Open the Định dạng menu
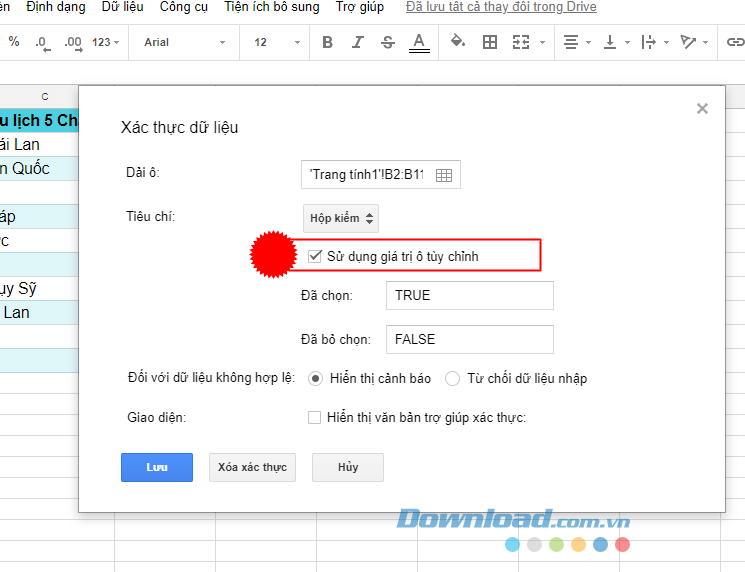The width and height of the screenshot is (745, 572). [56, 7]
